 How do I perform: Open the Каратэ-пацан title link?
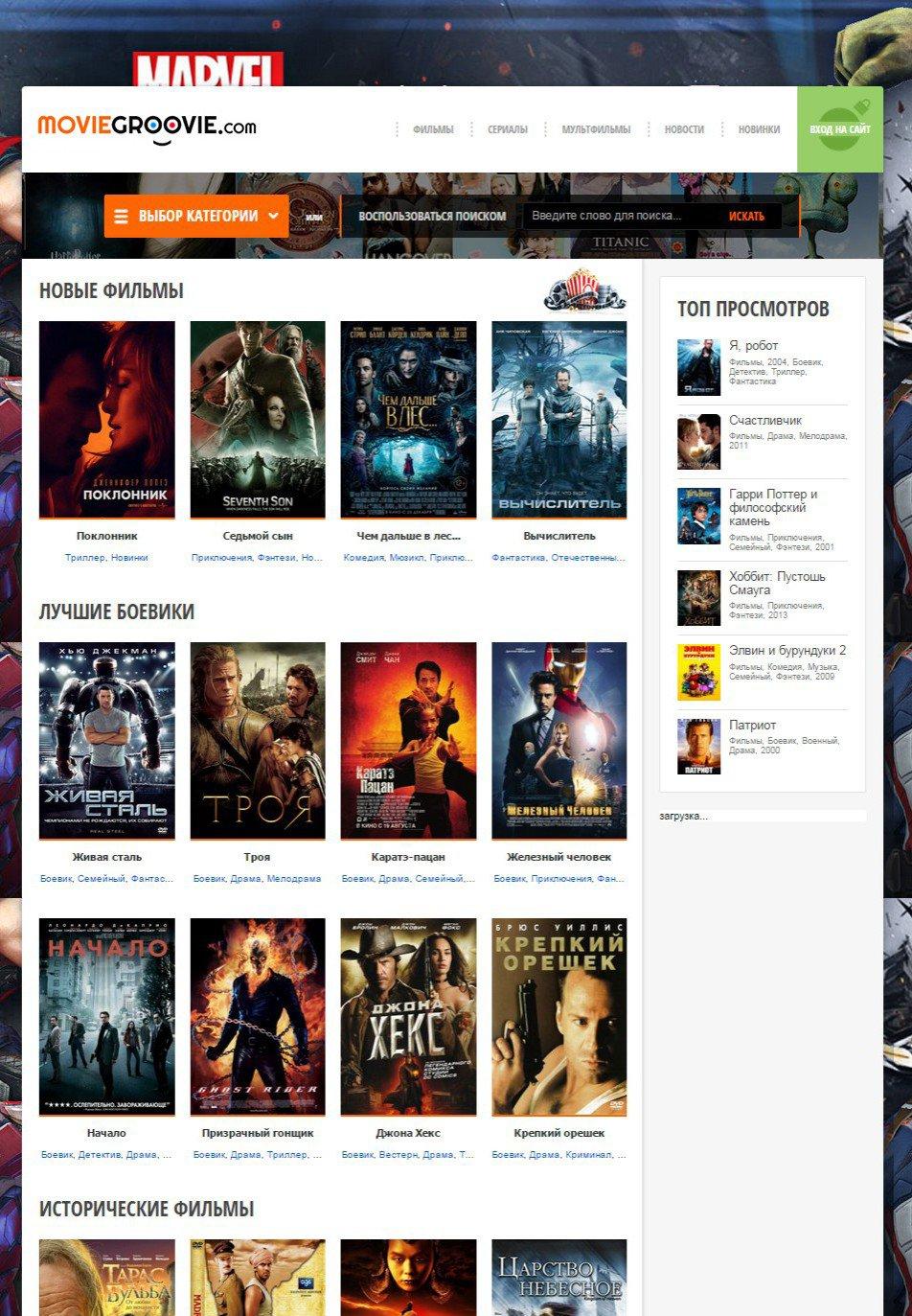pos(408,857)
